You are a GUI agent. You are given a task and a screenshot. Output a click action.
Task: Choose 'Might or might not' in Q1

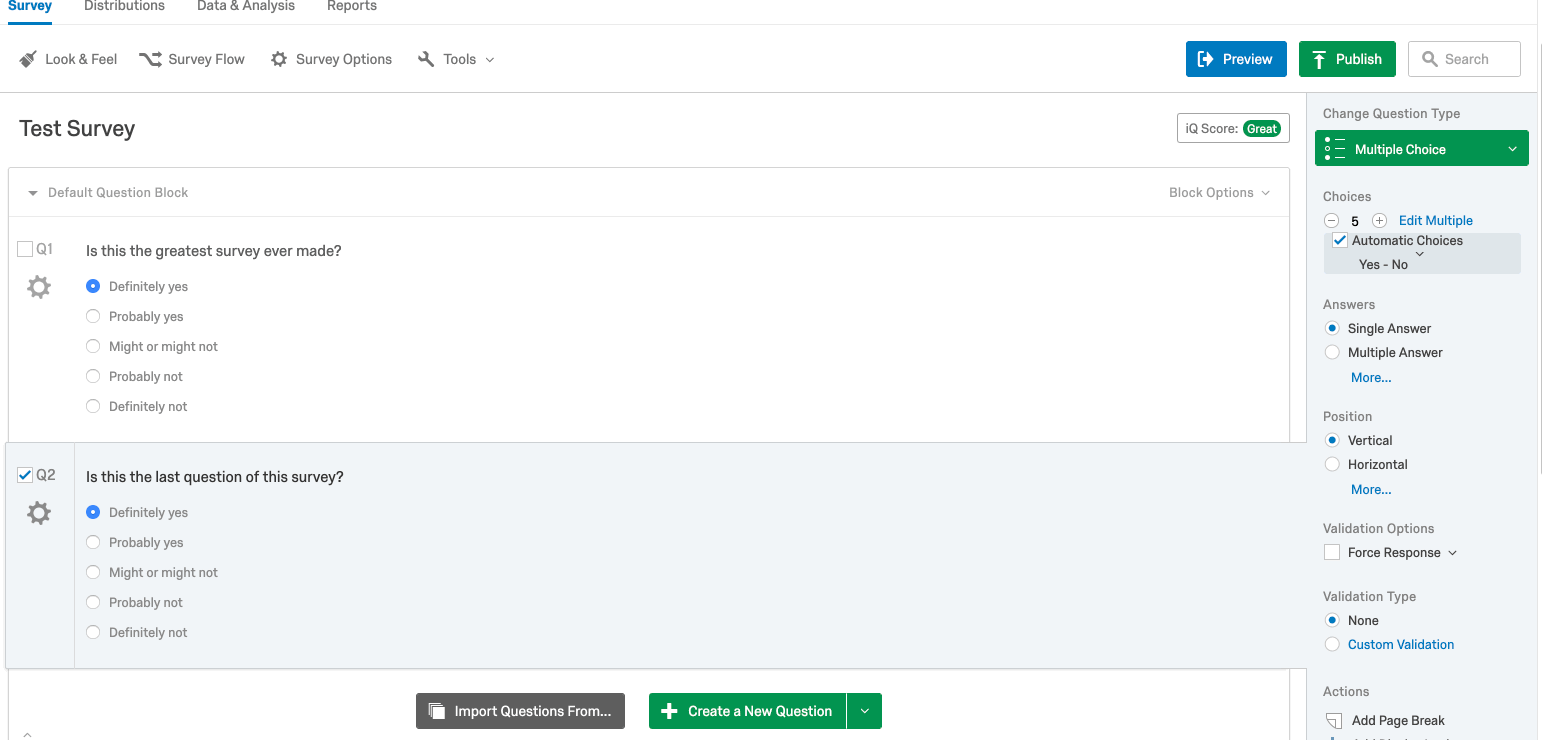point(93,346)
